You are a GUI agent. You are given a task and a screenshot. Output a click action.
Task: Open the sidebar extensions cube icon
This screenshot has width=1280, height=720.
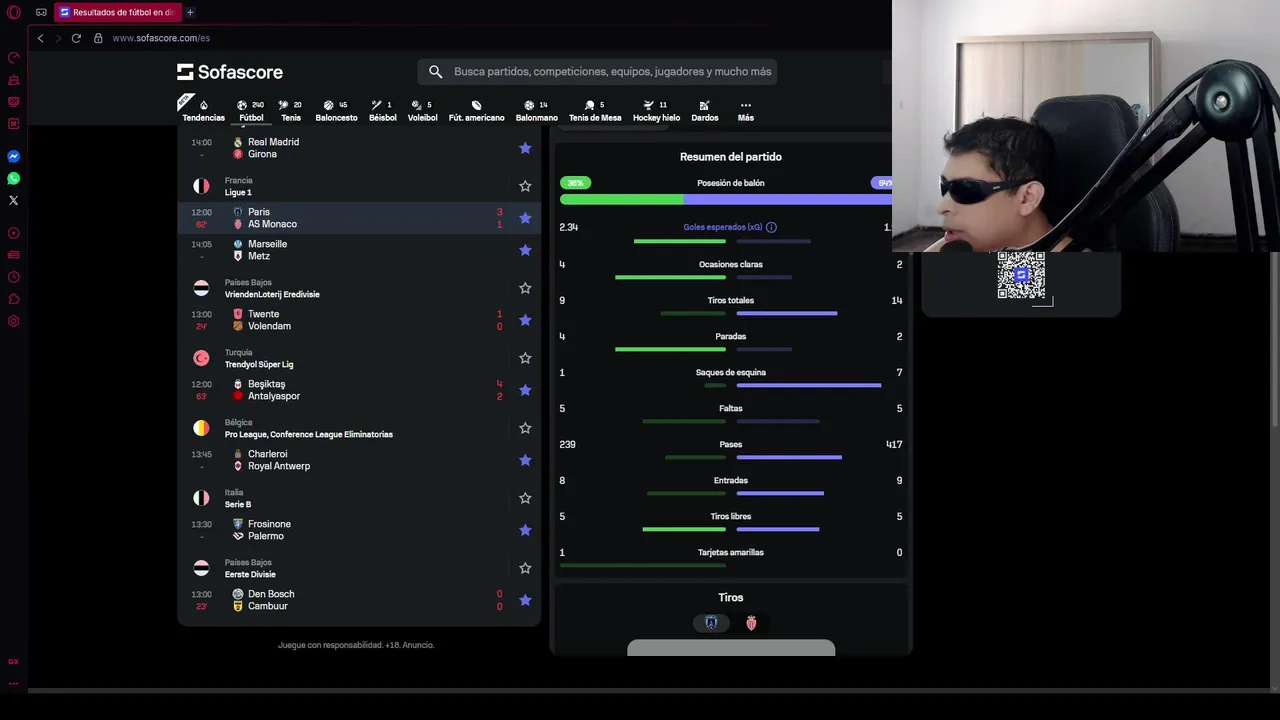[14, 299]
